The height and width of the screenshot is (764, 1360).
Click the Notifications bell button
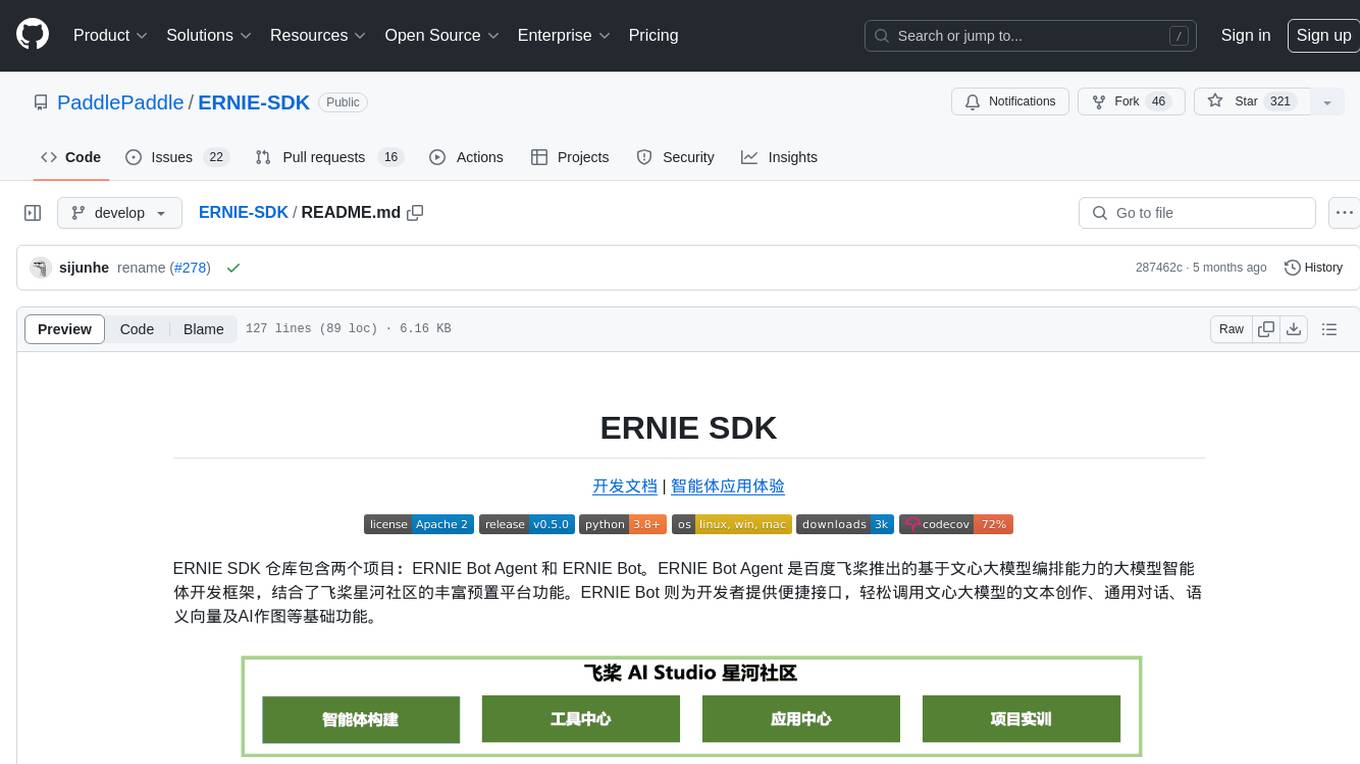point(1010,102)
